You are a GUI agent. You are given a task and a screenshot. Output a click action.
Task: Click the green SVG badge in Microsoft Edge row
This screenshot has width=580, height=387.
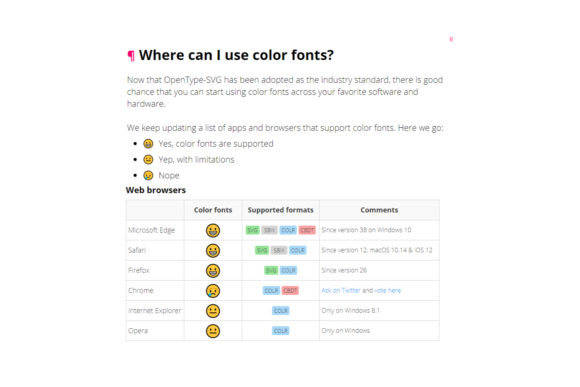click(252, 230)
